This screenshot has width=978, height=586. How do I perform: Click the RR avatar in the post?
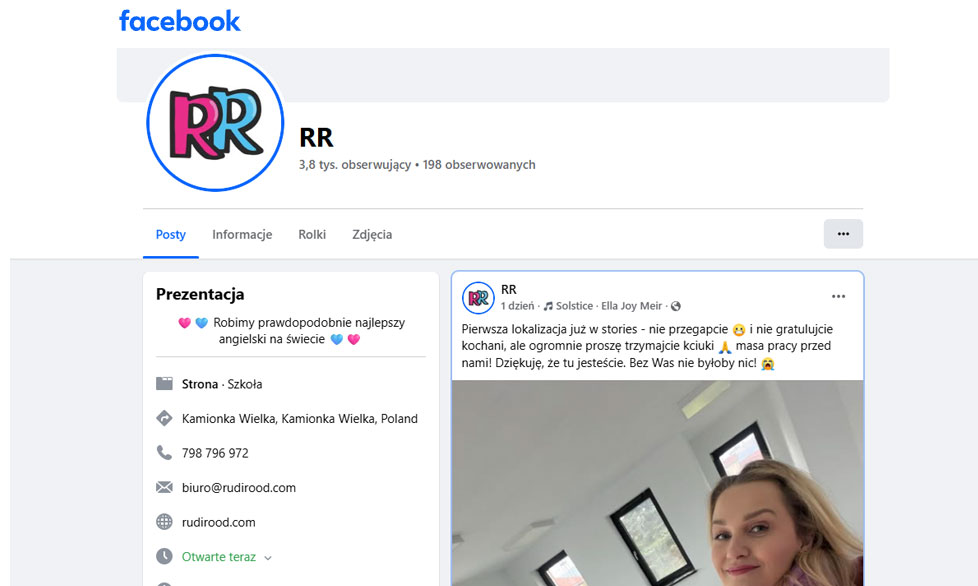click(x=478, y=298)
